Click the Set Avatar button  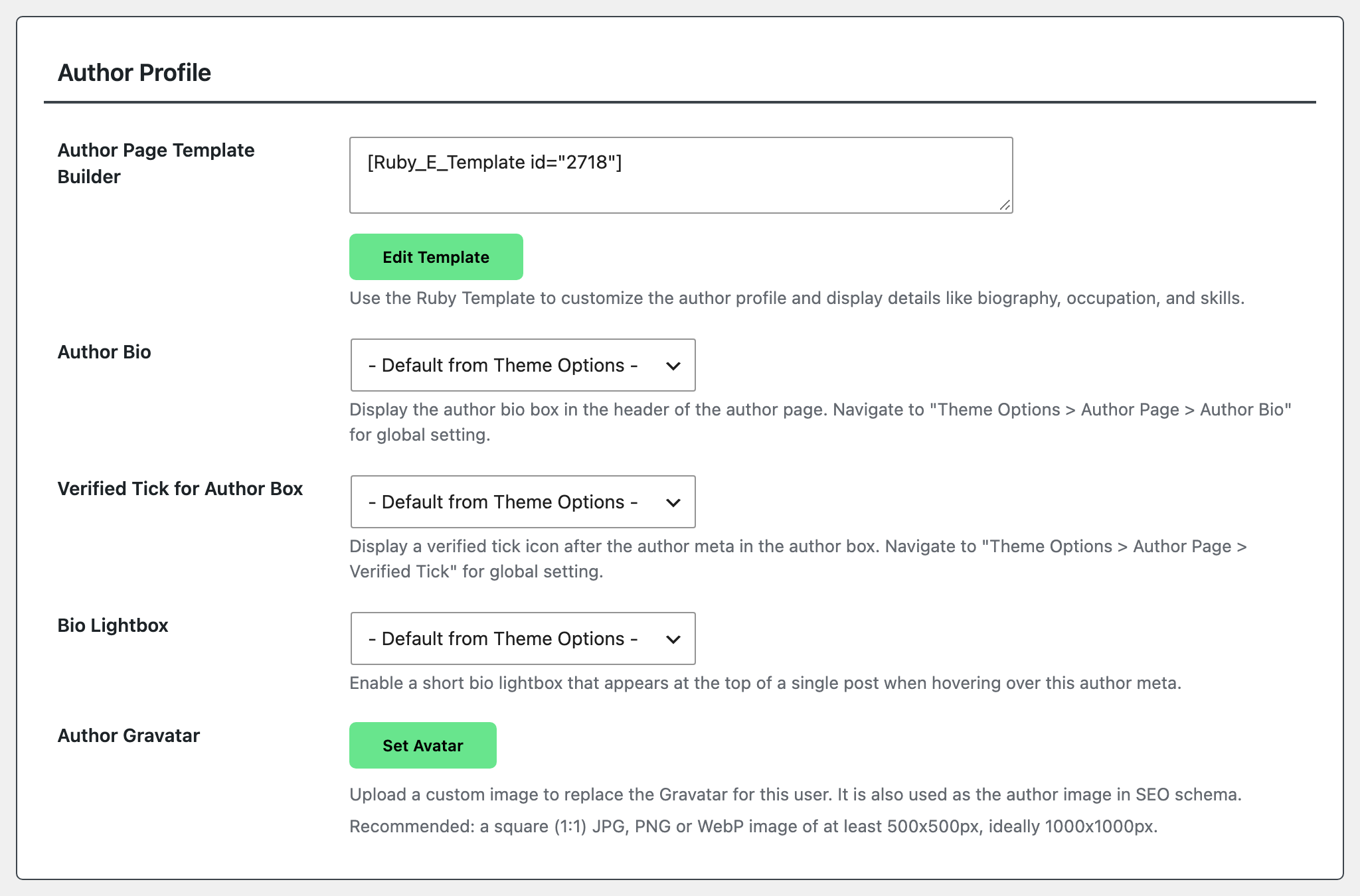(x=422, y=745)
